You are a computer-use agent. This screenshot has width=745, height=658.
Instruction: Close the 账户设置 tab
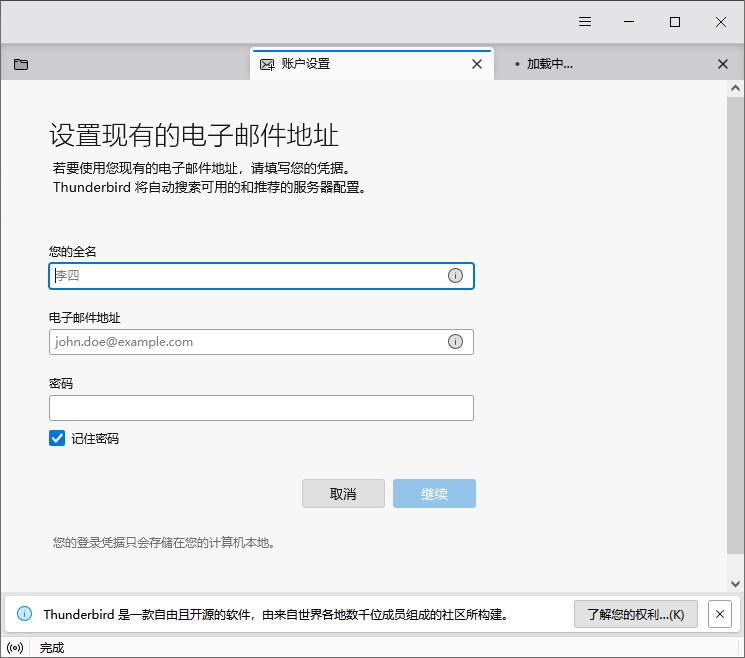pos(477,64)
